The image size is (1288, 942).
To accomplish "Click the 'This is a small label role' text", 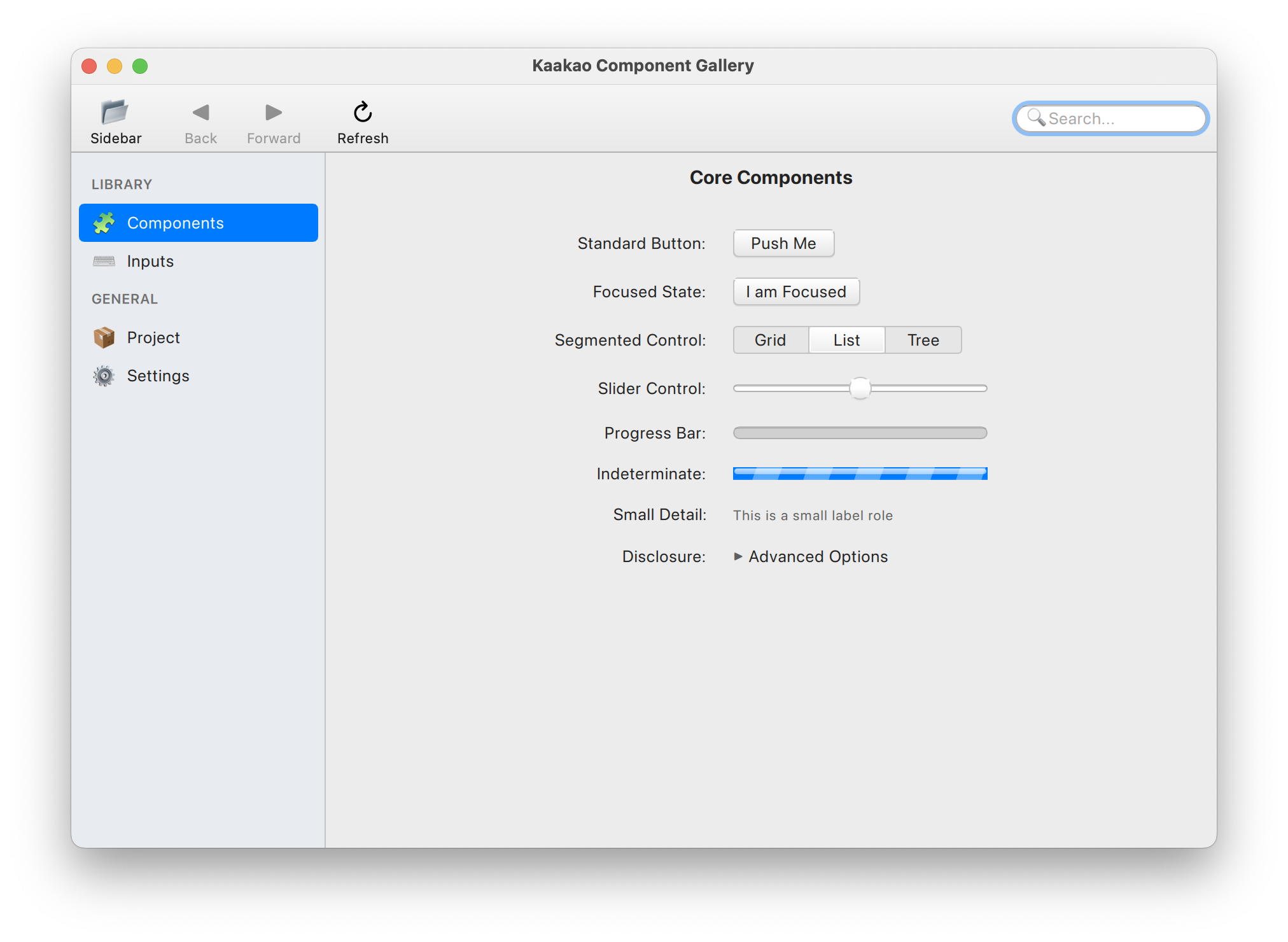I will 813,516.
